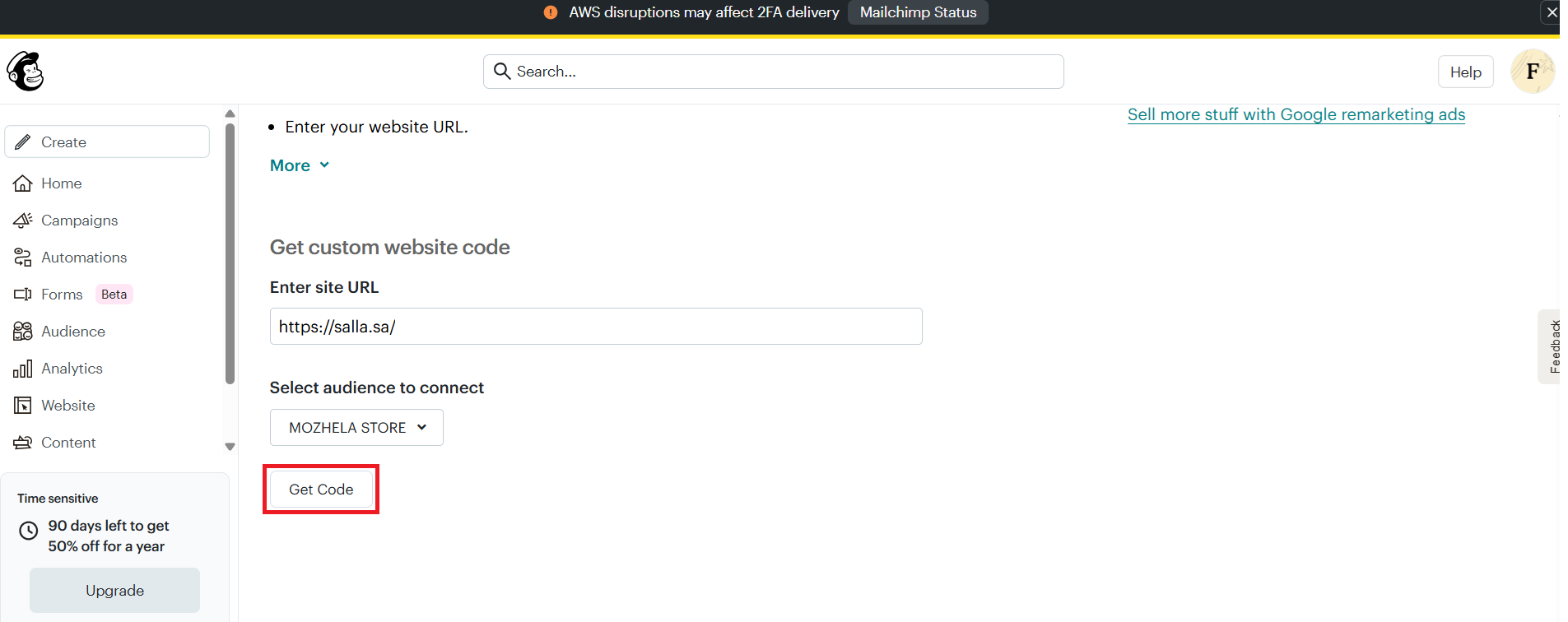Click the Create pencil icon
Screen dimensions: 1568x622
23,142
